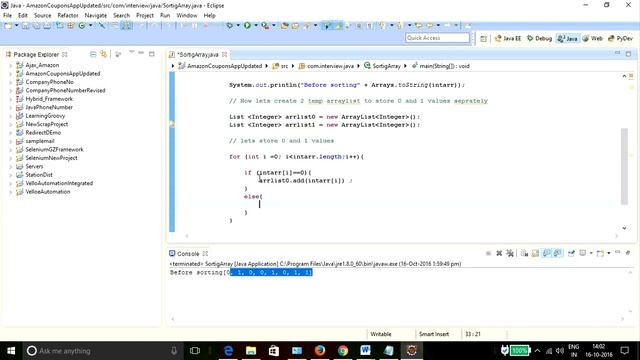
Task: Click the Windows Start button
Action: tap(11, 351)
